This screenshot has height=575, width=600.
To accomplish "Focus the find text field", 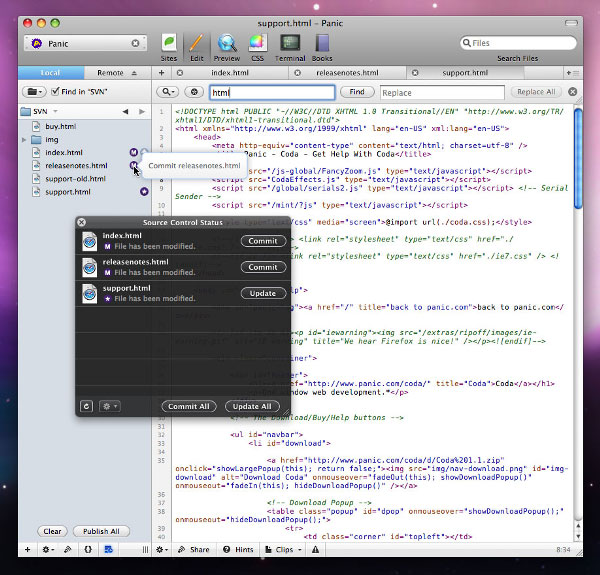I will (272, 92).
